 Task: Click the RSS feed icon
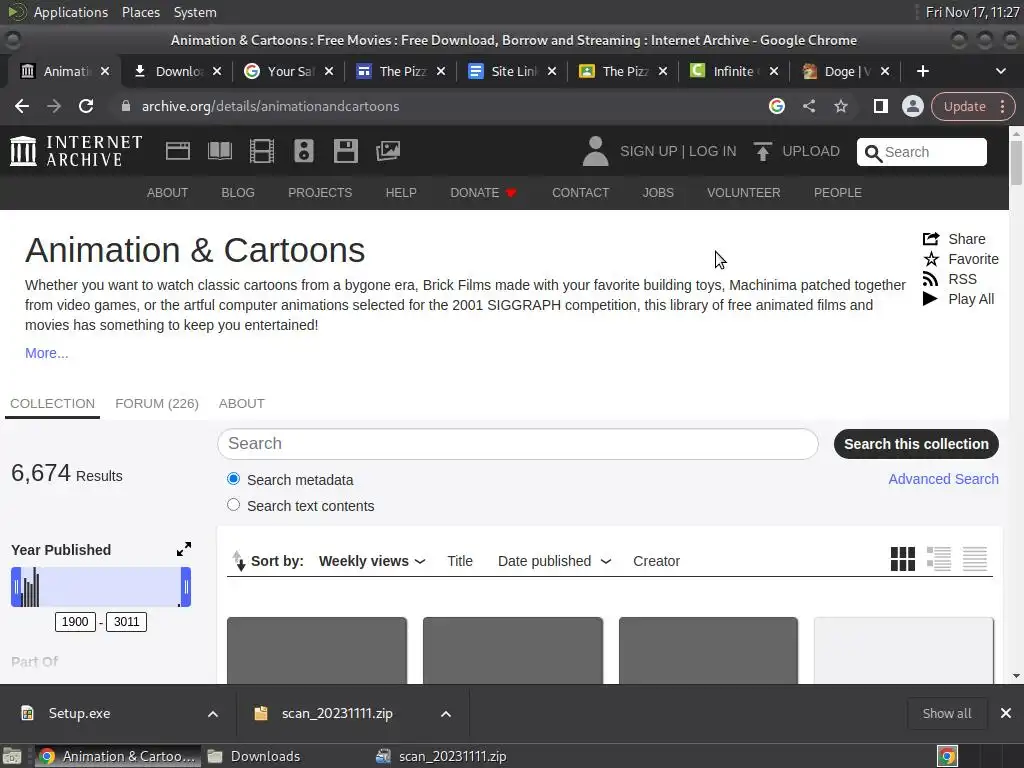(930, 279)
